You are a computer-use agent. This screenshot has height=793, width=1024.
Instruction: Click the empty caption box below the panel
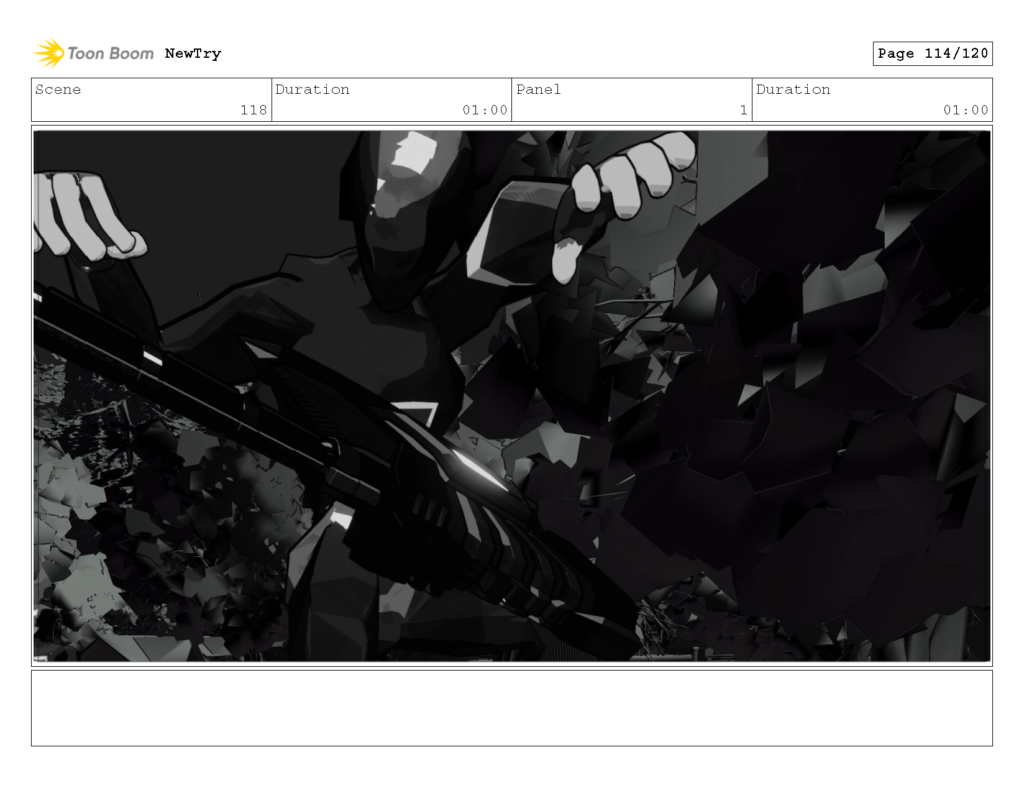(512, 710)
